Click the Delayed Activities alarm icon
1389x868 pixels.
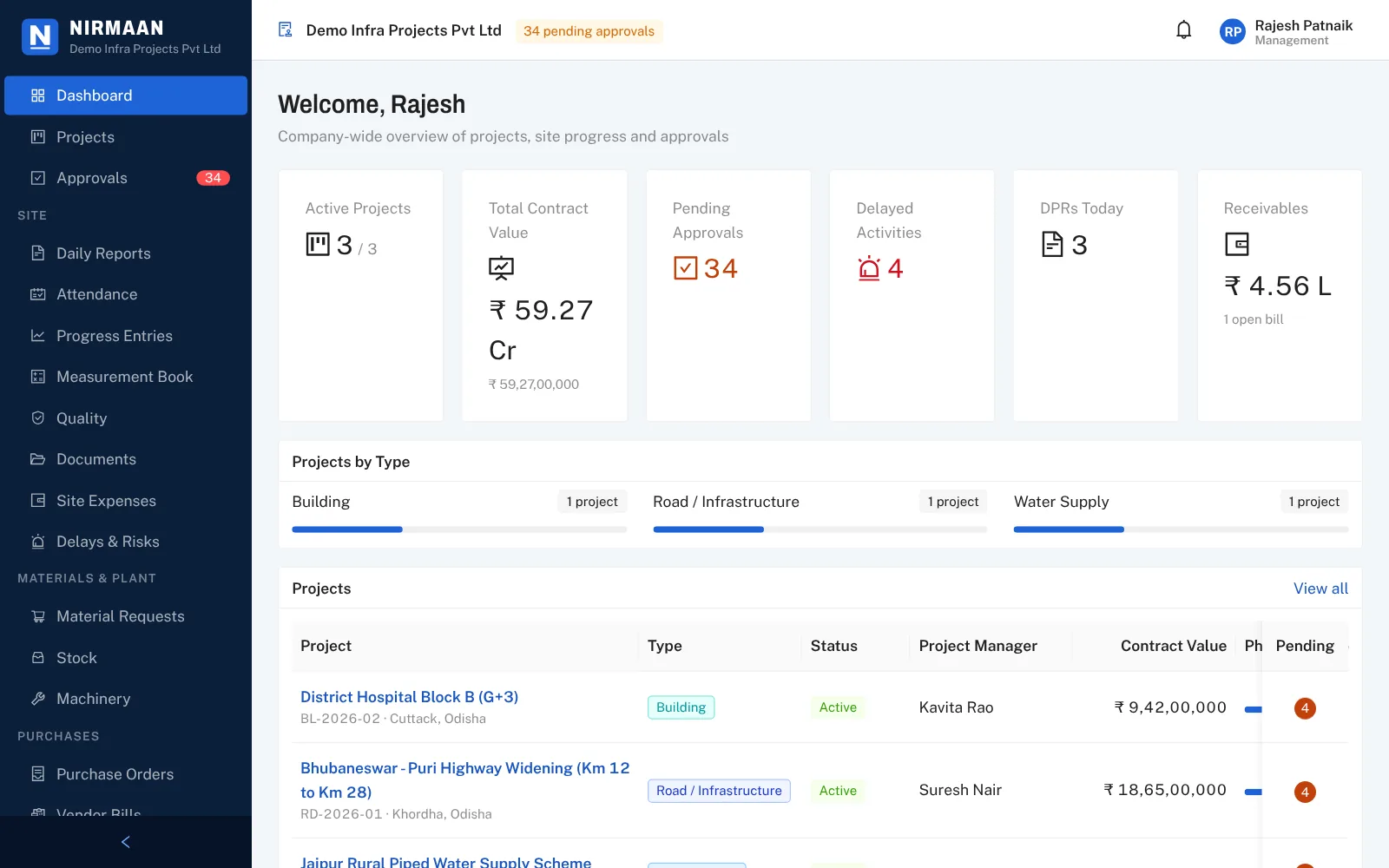[869, 268]
